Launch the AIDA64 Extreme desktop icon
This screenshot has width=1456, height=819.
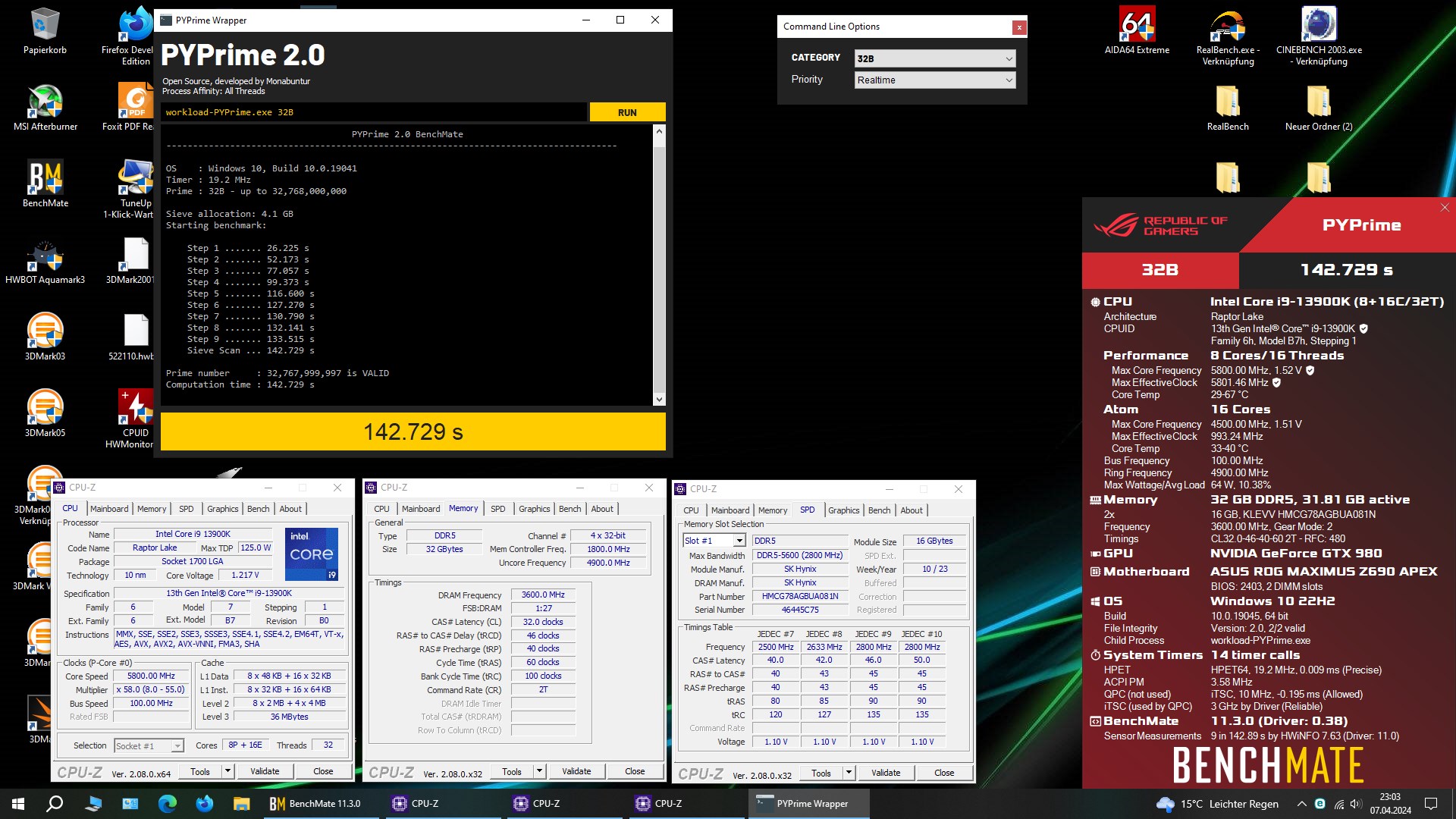1137,32
